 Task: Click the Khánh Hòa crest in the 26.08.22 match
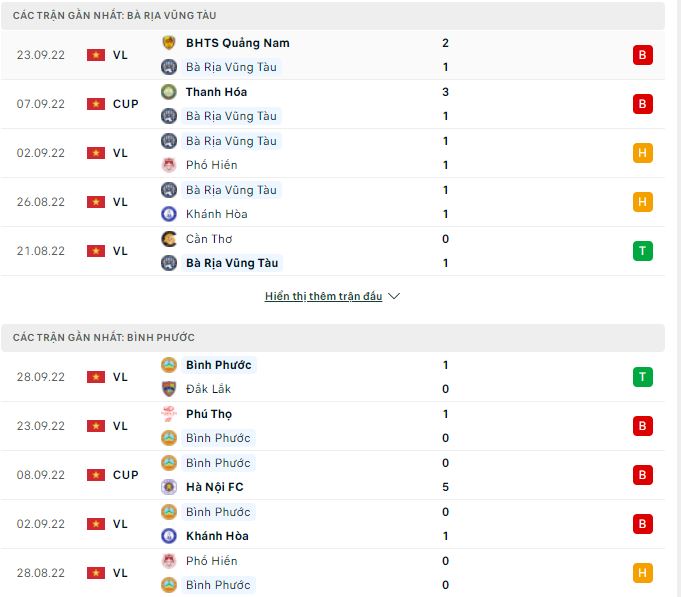(x=168, y=214)
